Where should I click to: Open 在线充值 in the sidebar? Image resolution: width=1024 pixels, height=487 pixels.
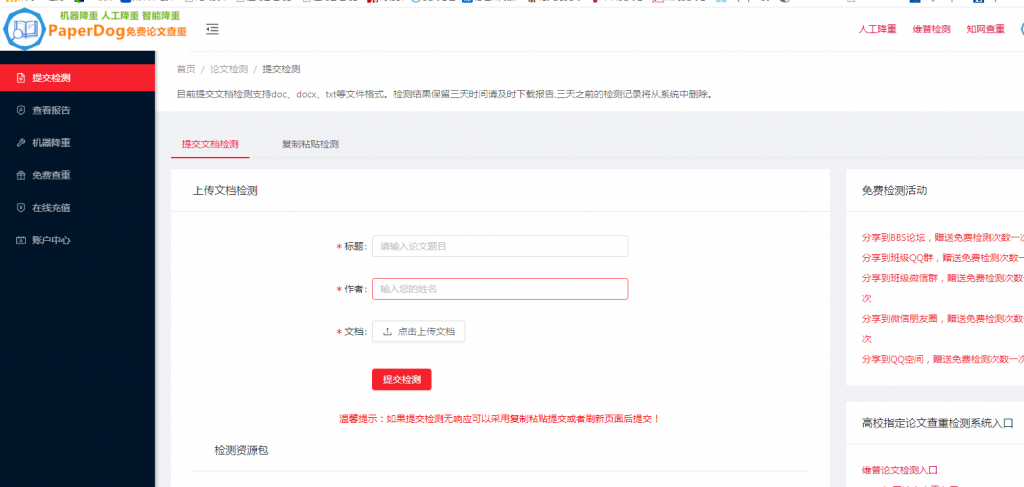point(77,208)
